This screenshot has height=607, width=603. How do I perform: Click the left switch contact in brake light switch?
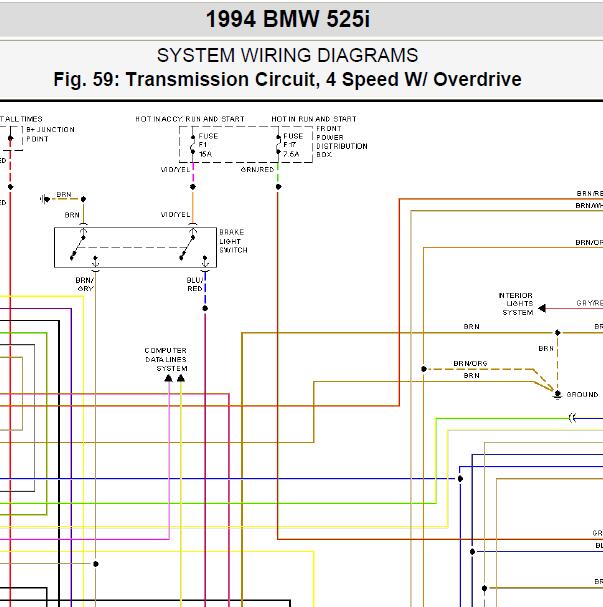(78, 247)
